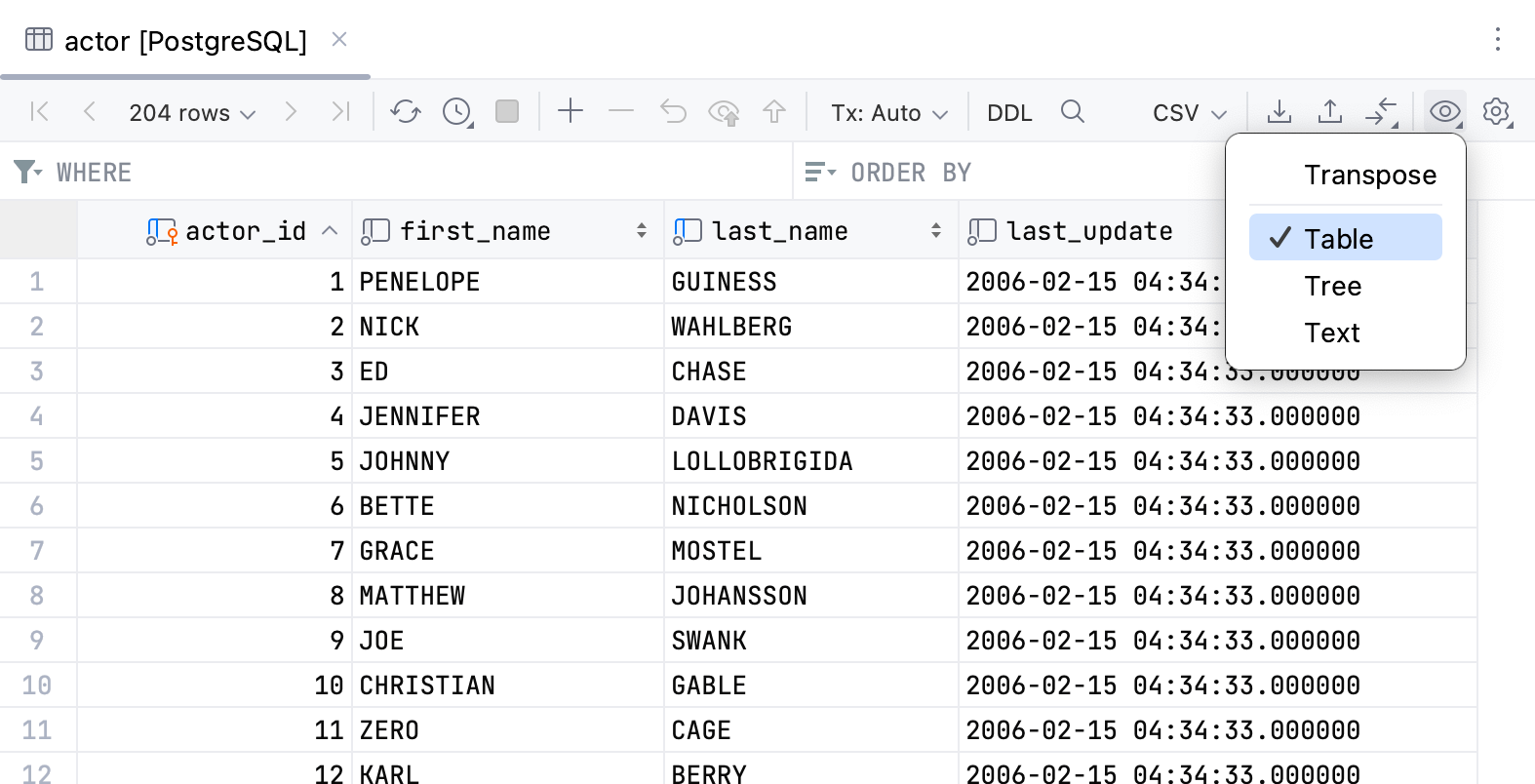Go to the first page of rows
This screenshot has height=784, width=1535.
[x=40, y=112]
